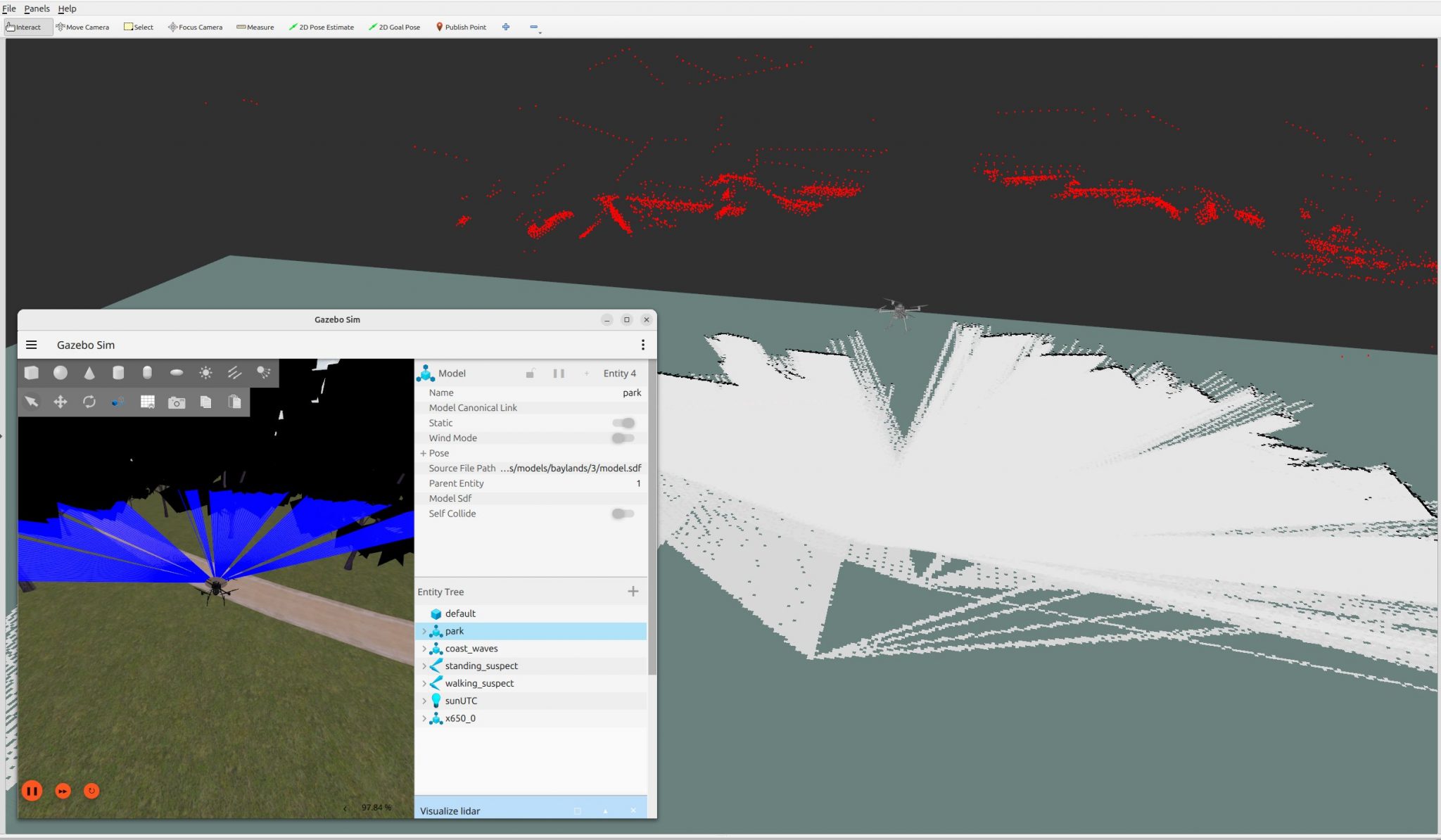Expand the standing_suspect tree node
The image size is (1441, 840).
[x=424, y=666]
